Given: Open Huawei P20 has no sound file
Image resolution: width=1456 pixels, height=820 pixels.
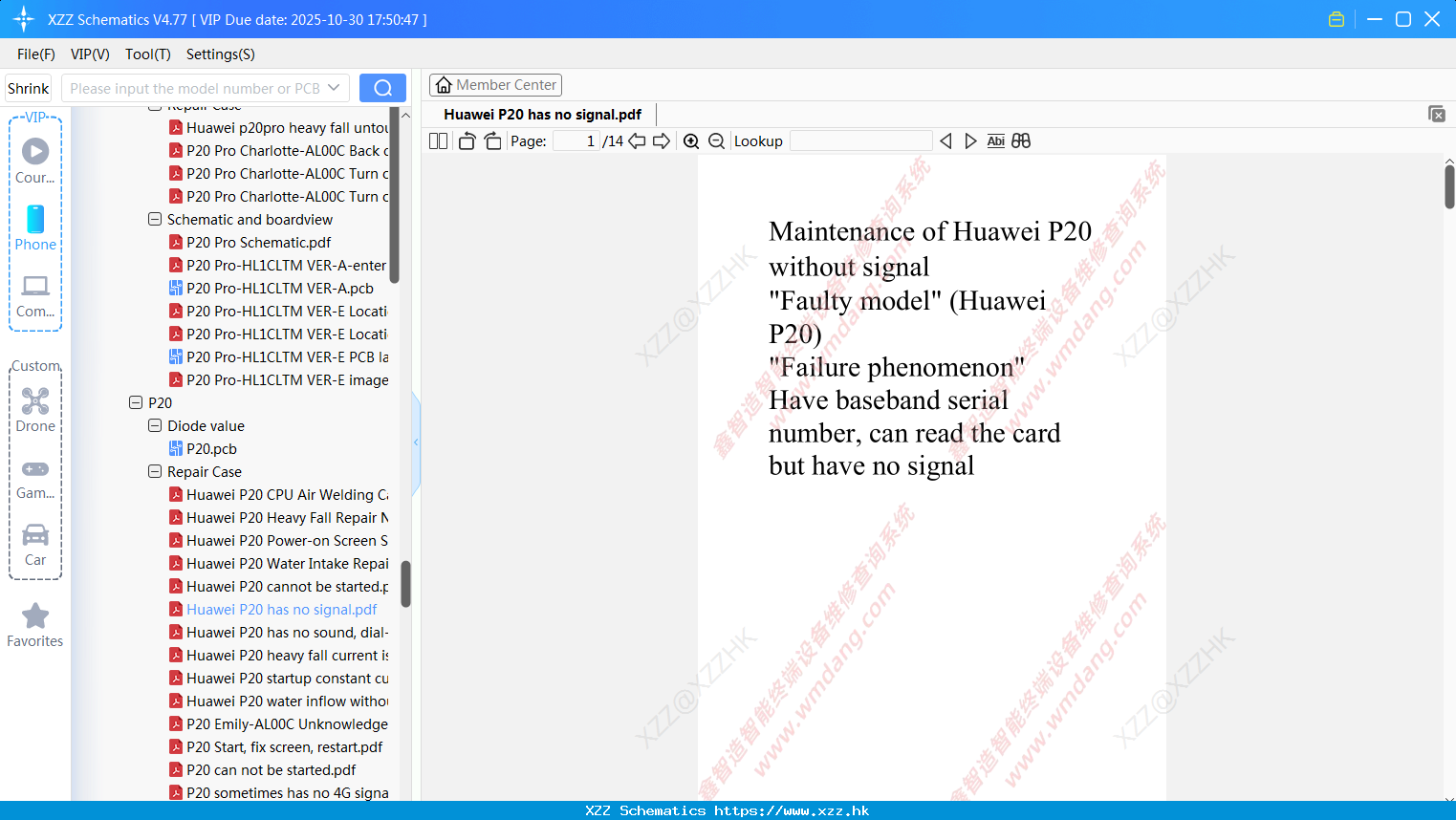Looking at the screenshot, I should 278,633.
